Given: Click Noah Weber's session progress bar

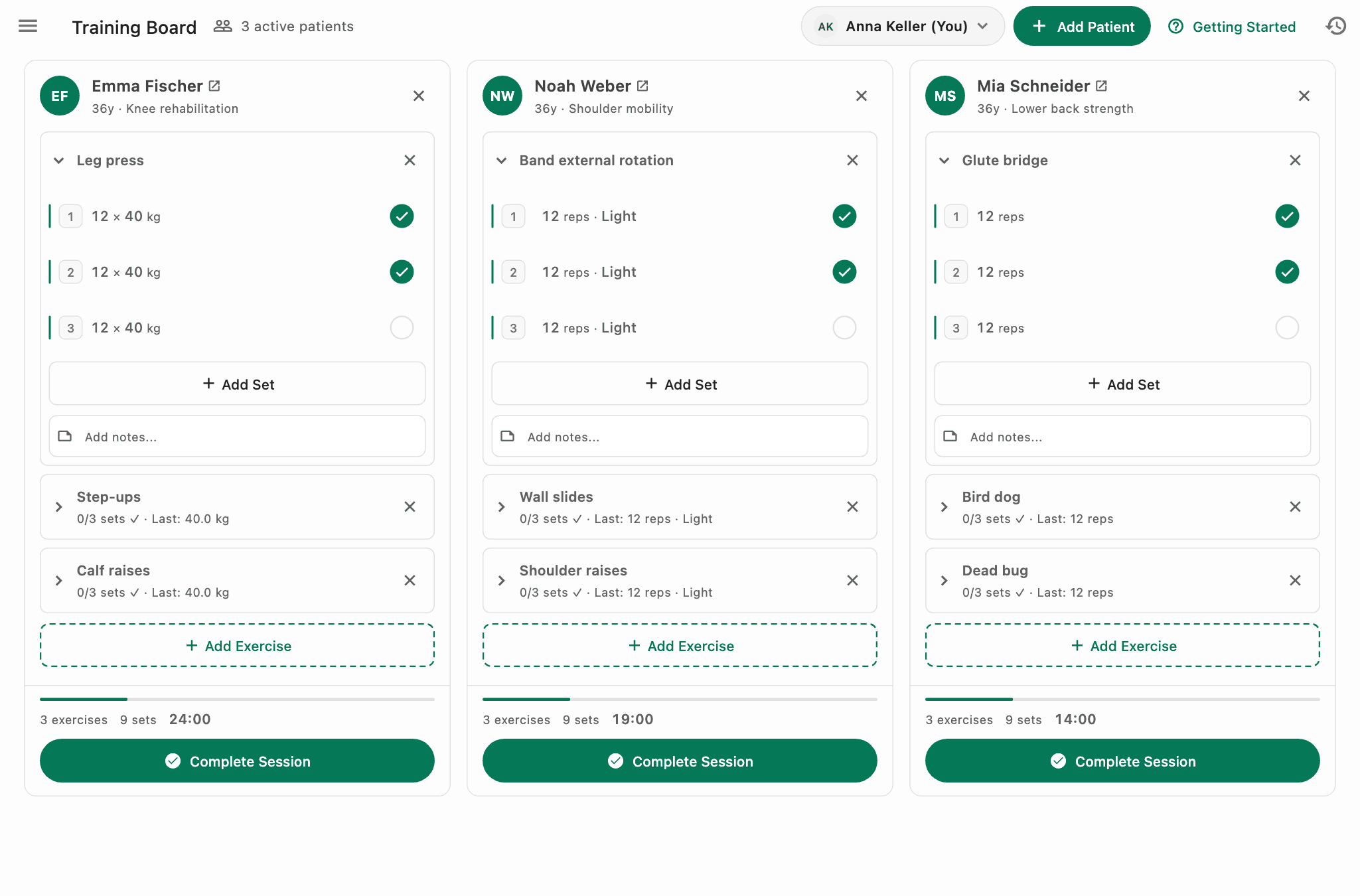Looking at the screenshot, I should point(680,699).
